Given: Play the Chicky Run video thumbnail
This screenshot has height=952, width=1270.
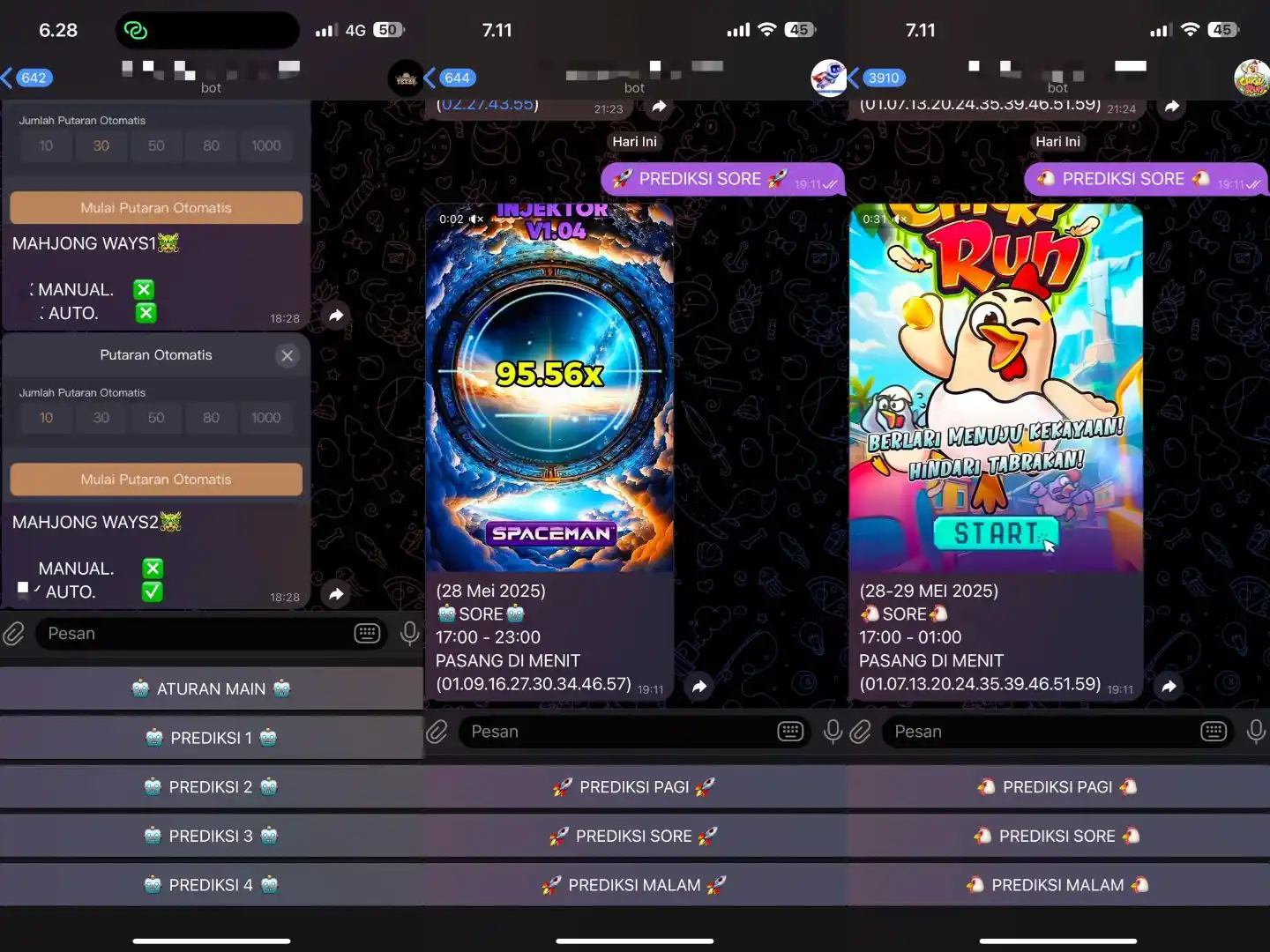Looking at the screenshot, I should tap(996, 388).
